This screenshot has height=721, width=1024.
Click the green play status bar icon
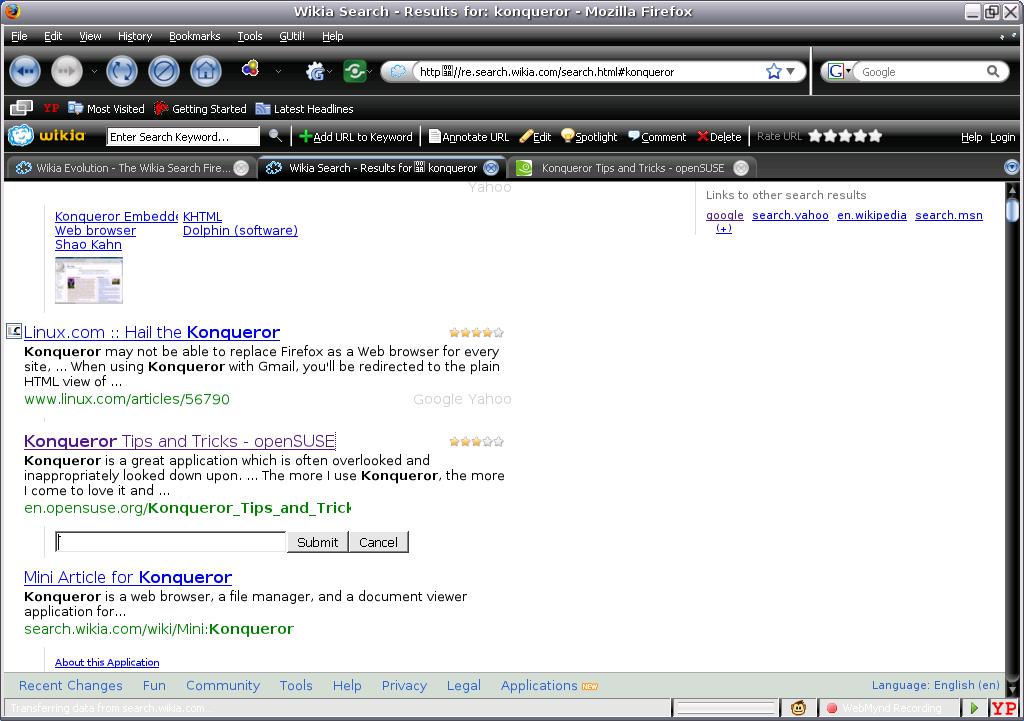[x=975, y=708]
